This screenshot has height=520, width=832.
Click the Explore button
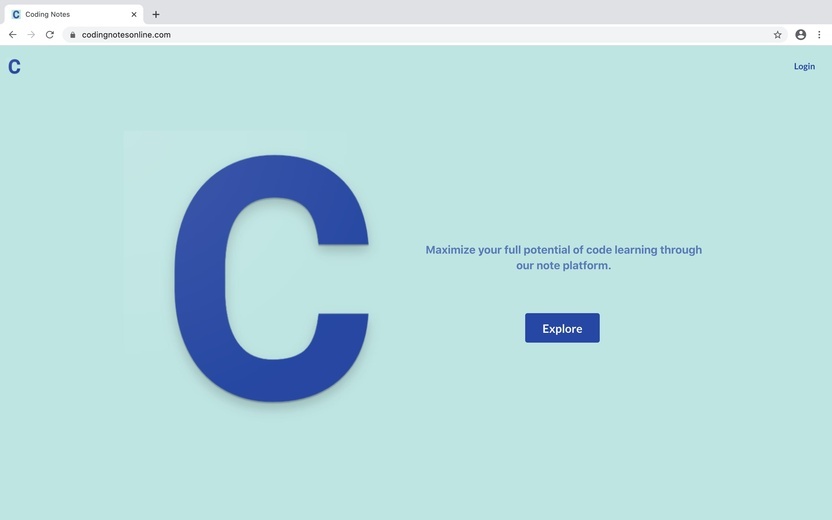coord(562,328)
